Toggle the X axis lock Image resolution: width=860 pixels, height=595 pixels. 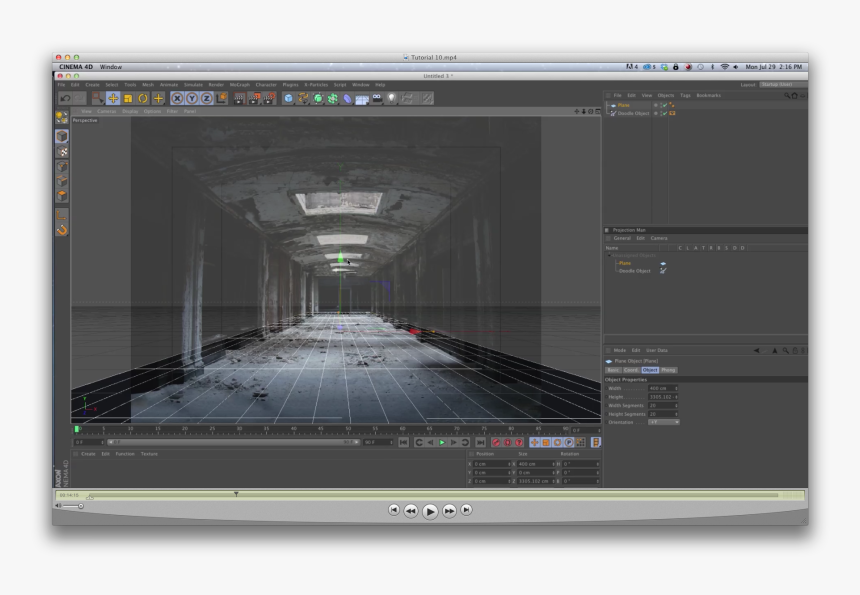(177, 98)
